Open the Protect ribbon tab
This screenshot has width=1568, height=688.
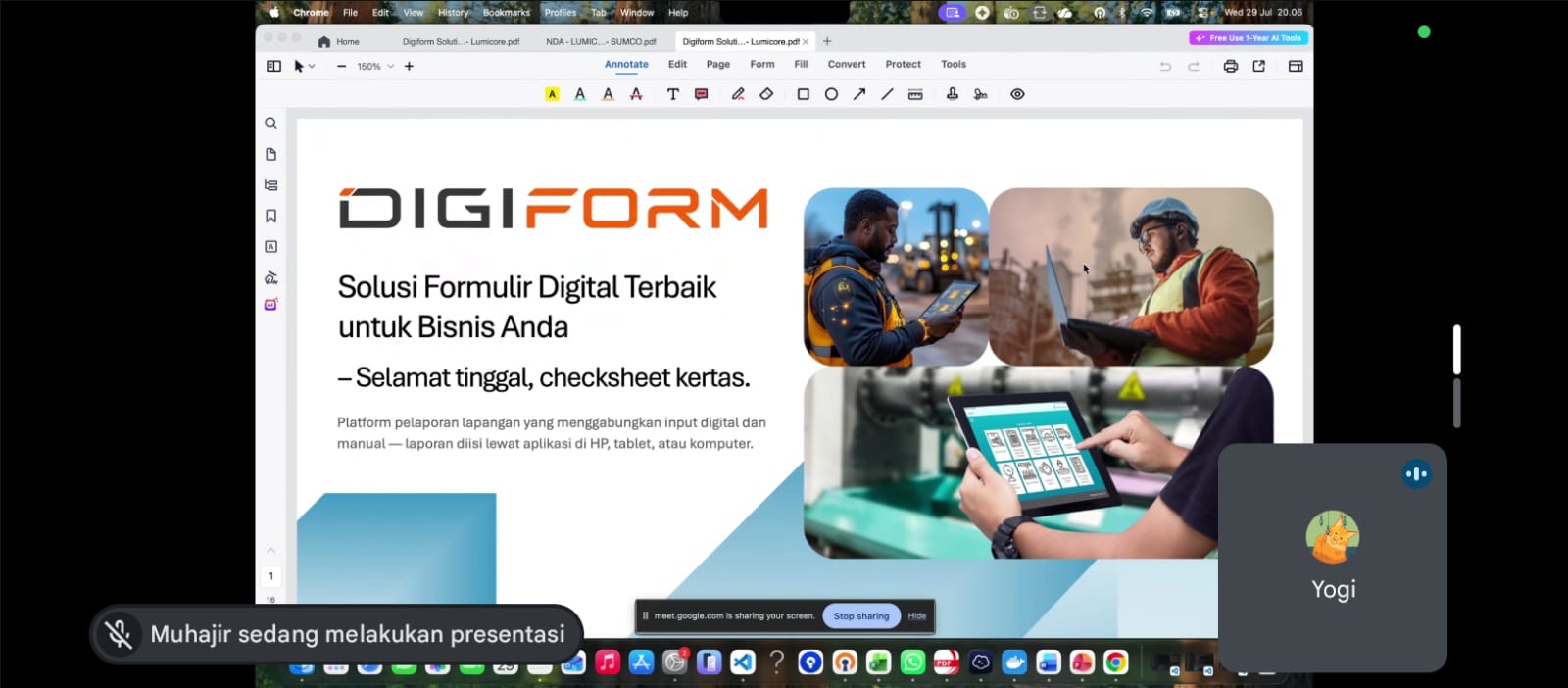[x=904, y=64]
